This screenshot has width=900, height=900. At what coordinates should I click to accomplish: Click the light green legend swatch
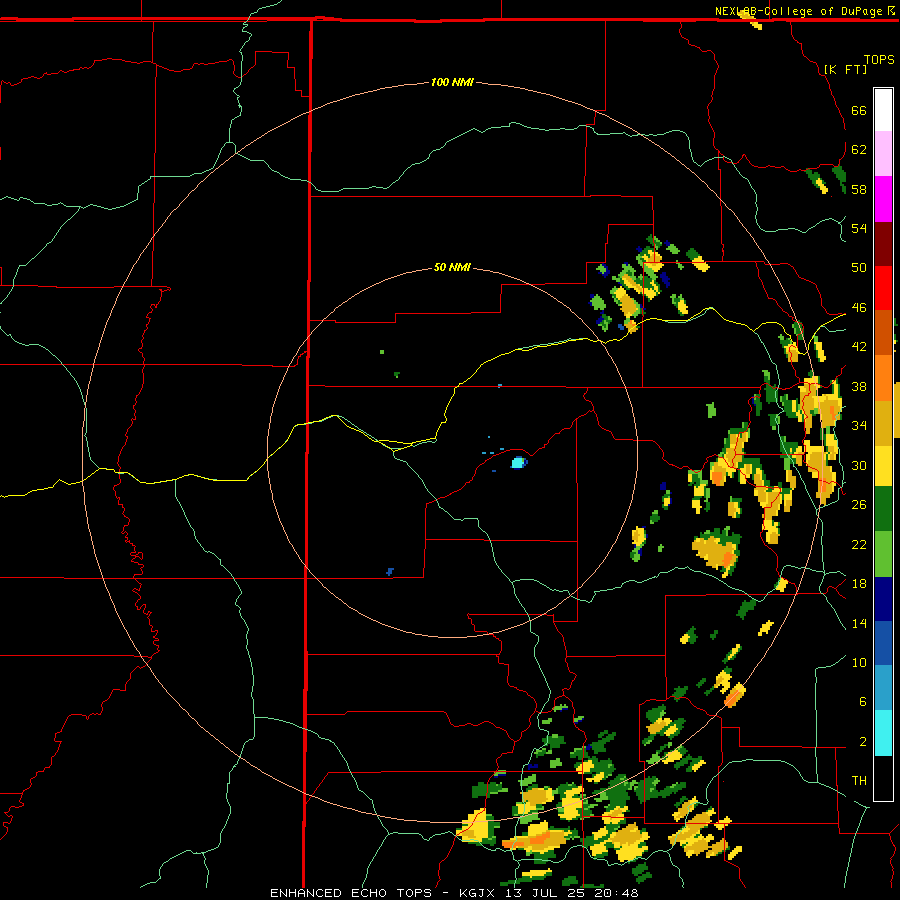[883, 554]
